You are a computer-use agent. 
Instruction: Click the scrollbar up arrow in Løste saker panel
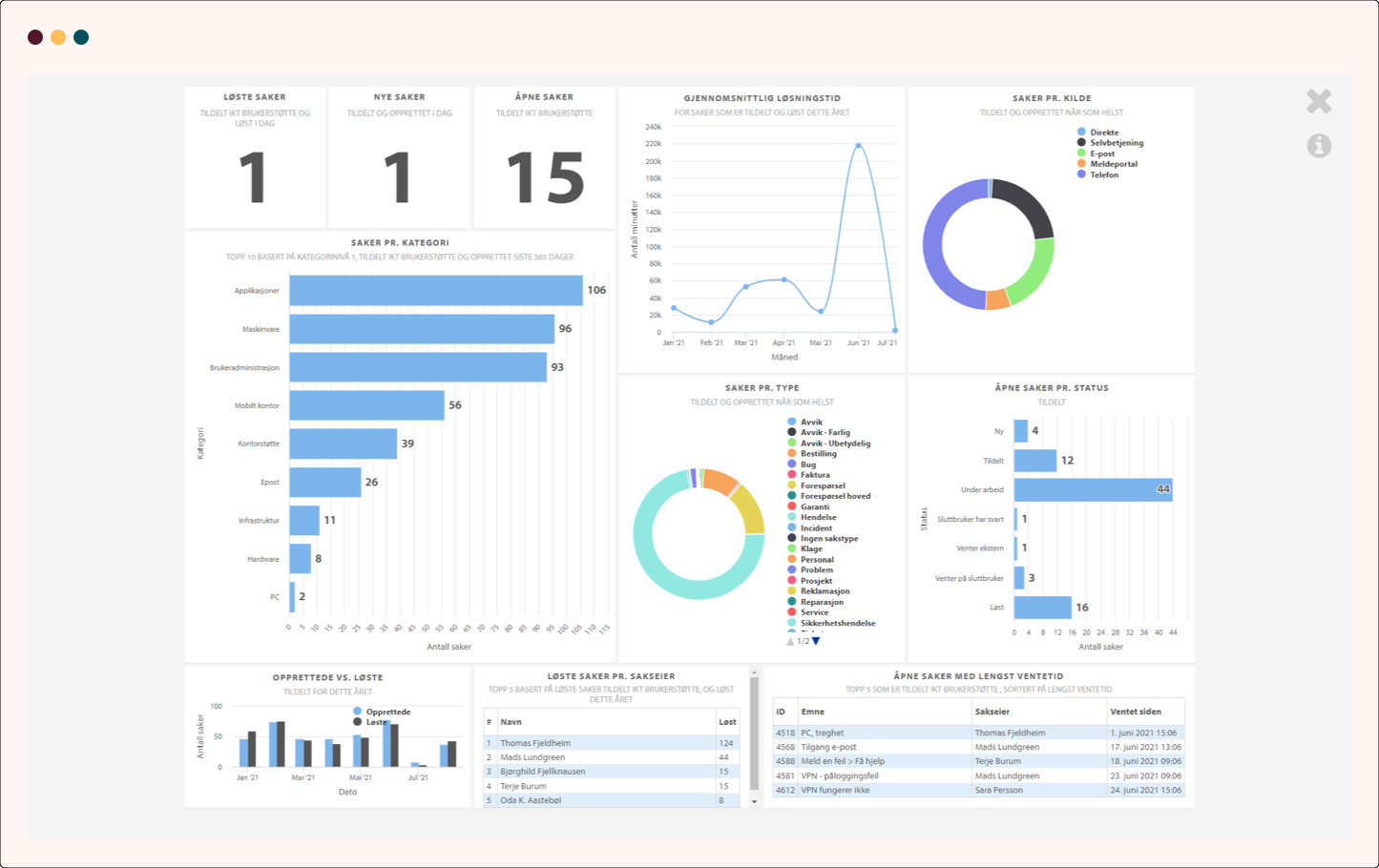754,672
